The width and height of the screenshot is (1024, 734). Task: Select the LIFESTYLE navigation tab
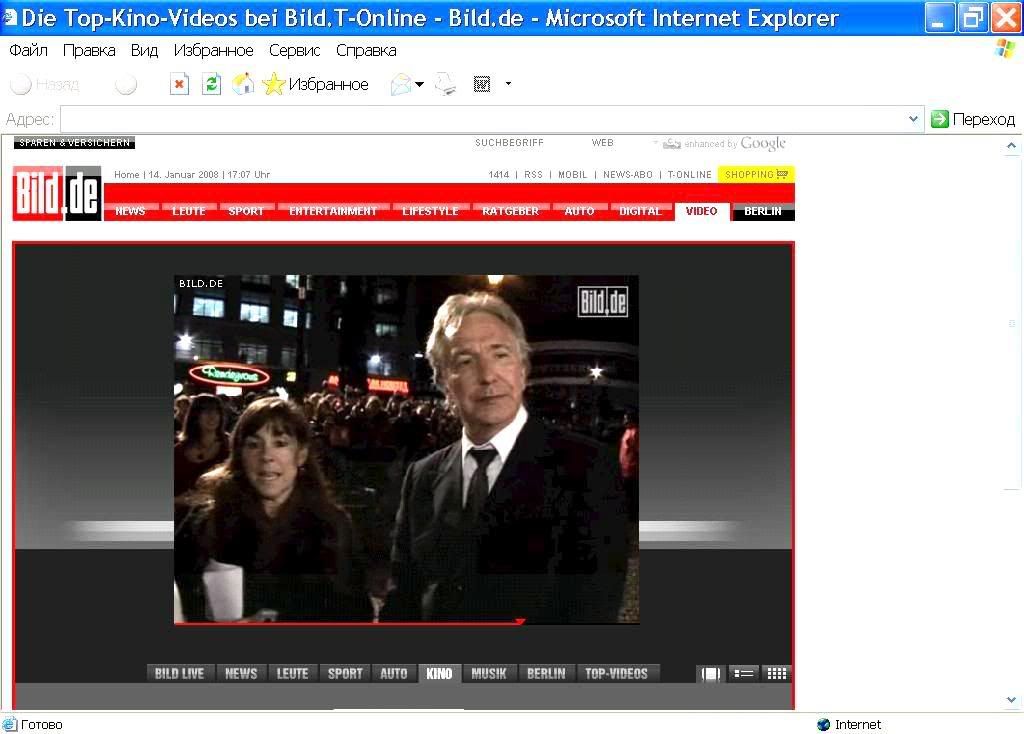[x=430, y=211]
